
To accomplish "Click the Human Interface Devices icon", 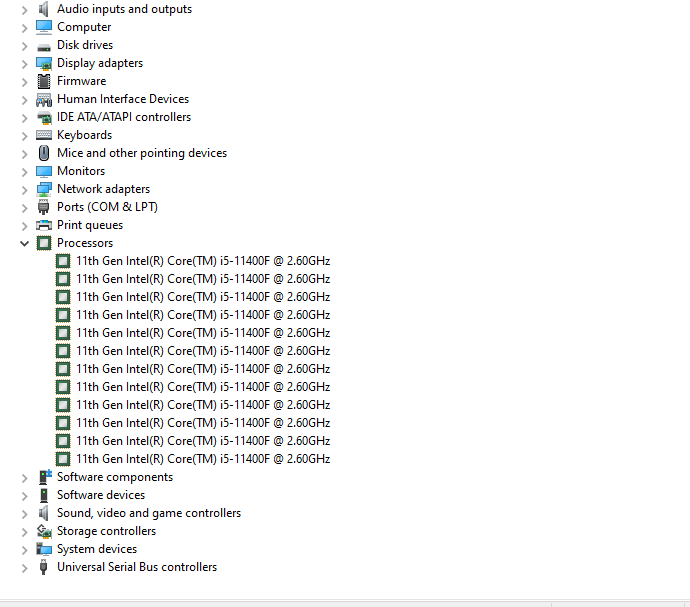I will [x=44, y=99].
